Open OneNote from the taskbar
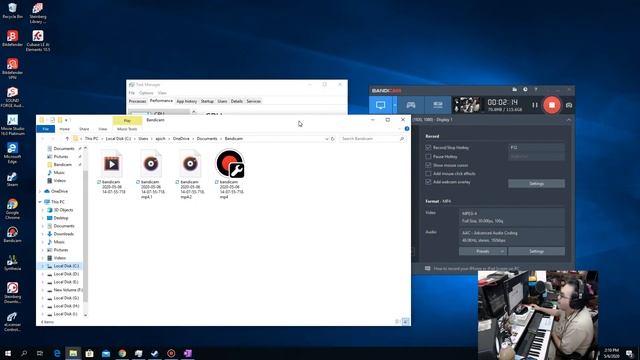 click(x=187, y=353)
